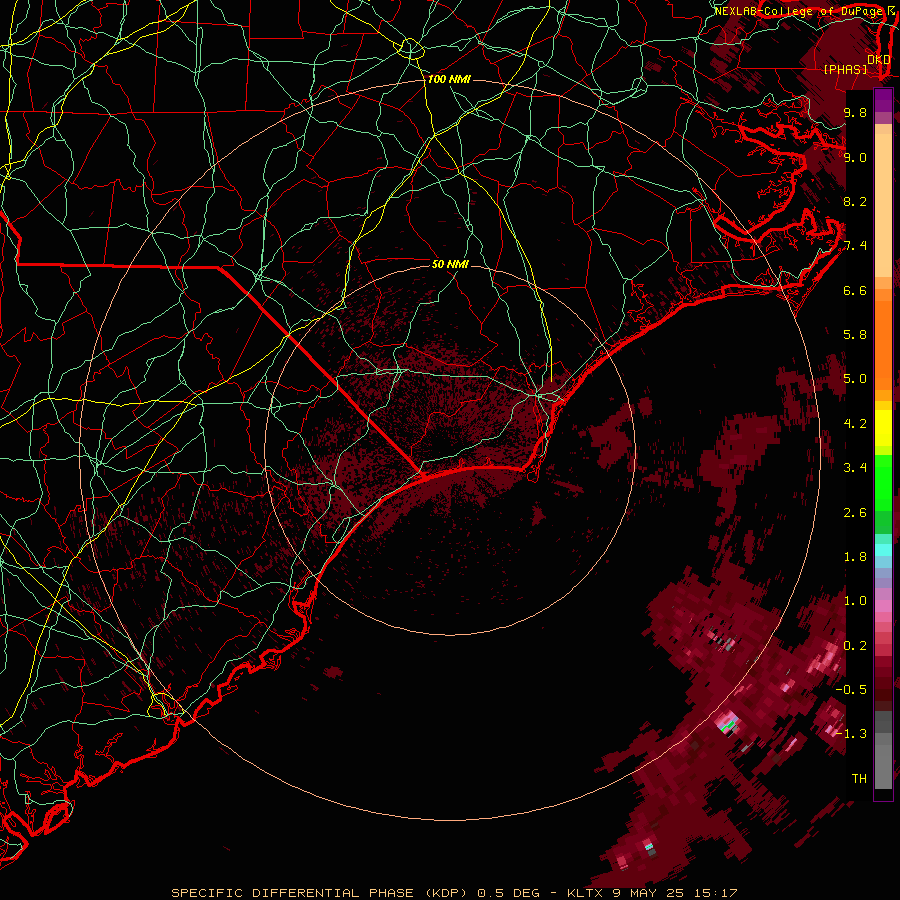Click the 1.8 value on the color scale
Screen dimensions: 900x900
pos(855,557)
